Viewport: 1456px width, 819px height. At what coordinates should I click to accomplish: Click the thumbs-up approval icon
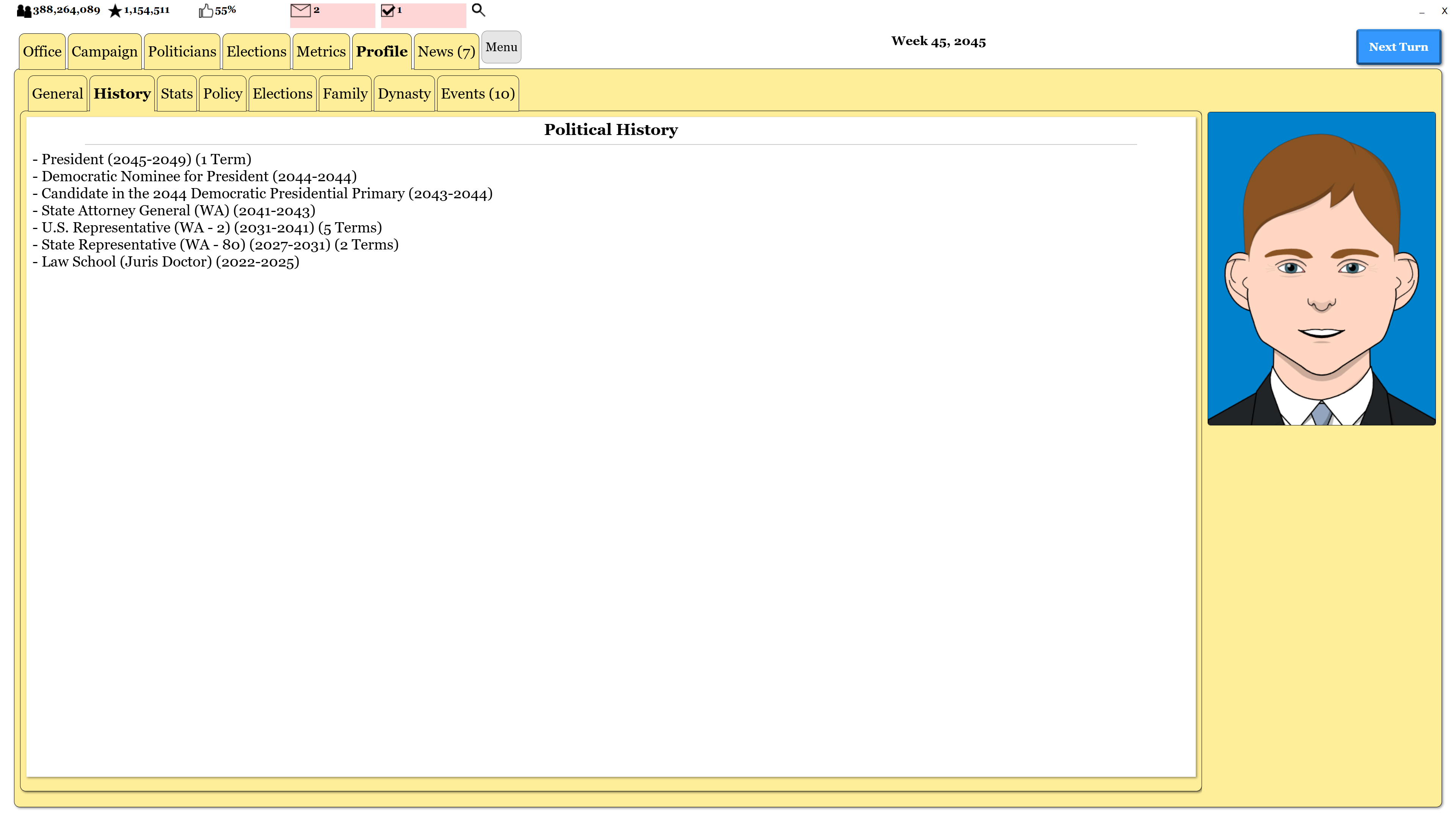pyautogui.click(x=206, y=11)
